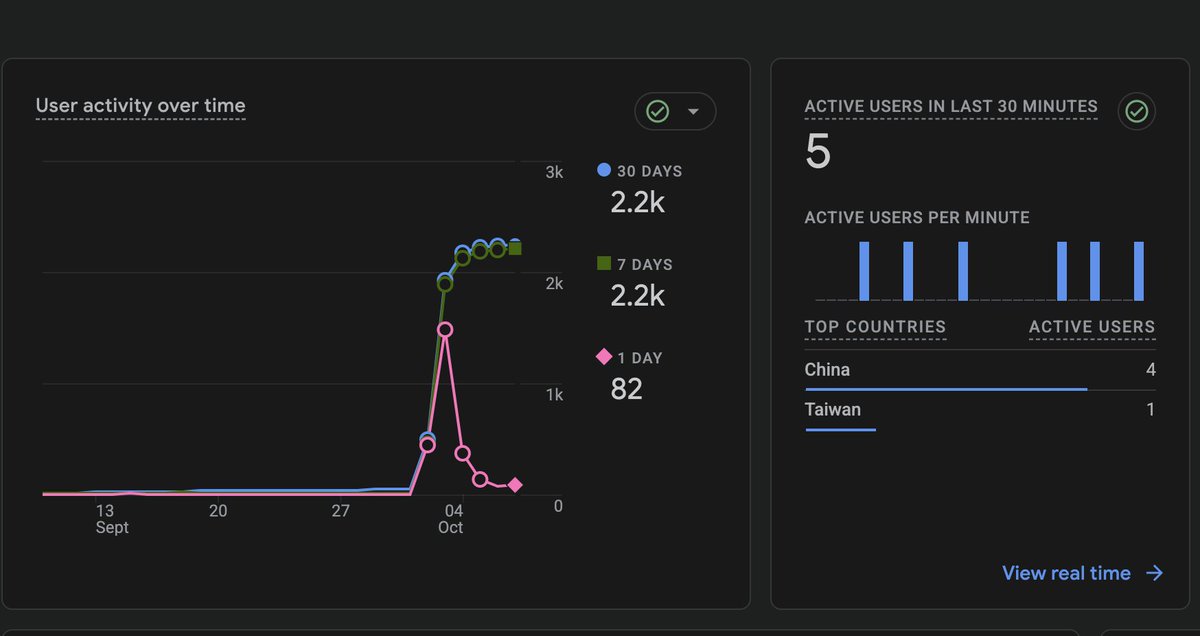The image size is (1200, 636).
Task: Click the 1 DAY legend label
Action: [x=640, y=358]
